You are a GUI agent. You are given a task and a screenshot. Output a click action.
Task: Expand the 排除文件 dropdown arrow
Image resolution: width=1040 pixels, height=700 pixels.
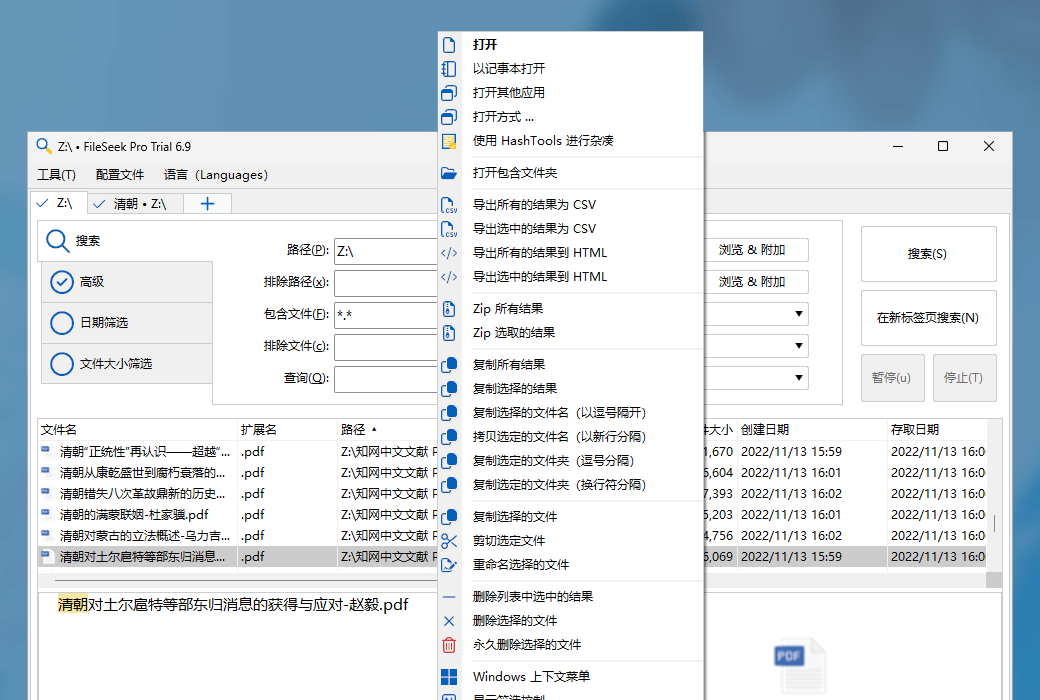[799, 346]
